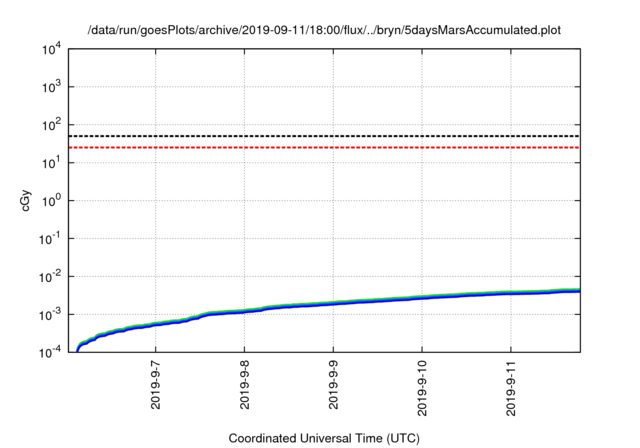The image size is (640, 448).
Task: Click the black dashed threshold line
Action: [x=324, y=136]
